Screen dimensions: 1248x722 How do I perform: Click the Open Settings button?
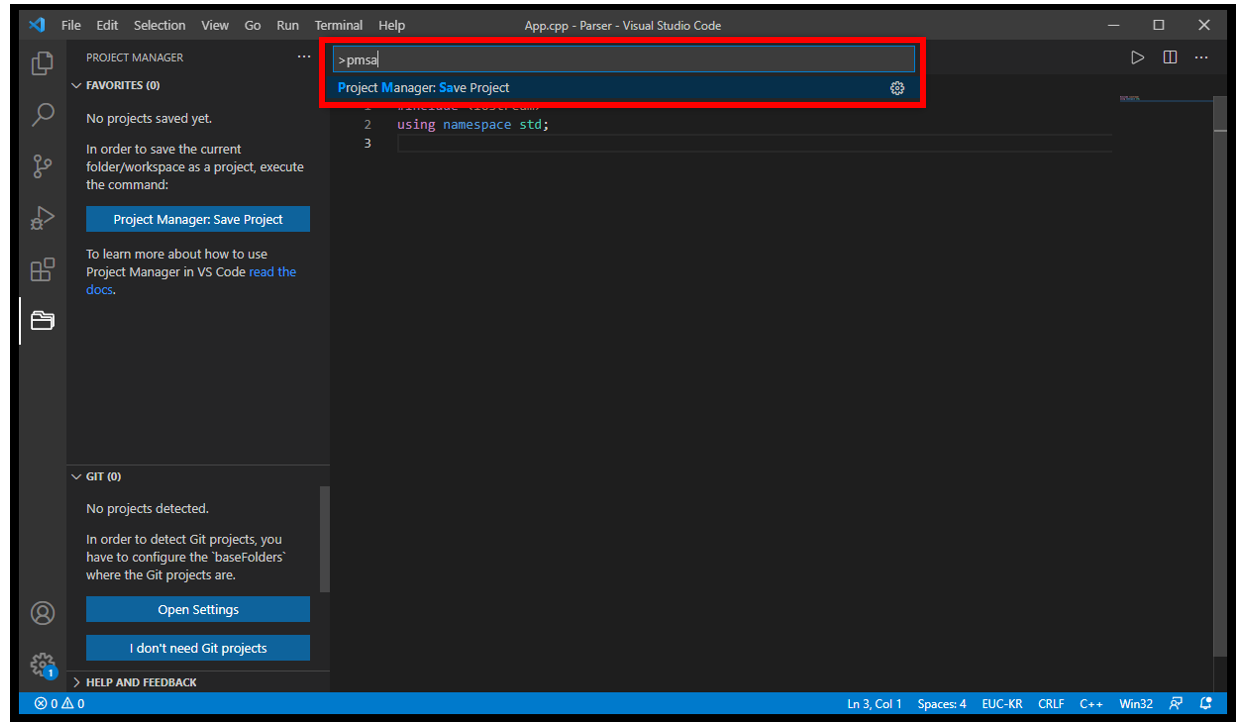click(198, 609)
